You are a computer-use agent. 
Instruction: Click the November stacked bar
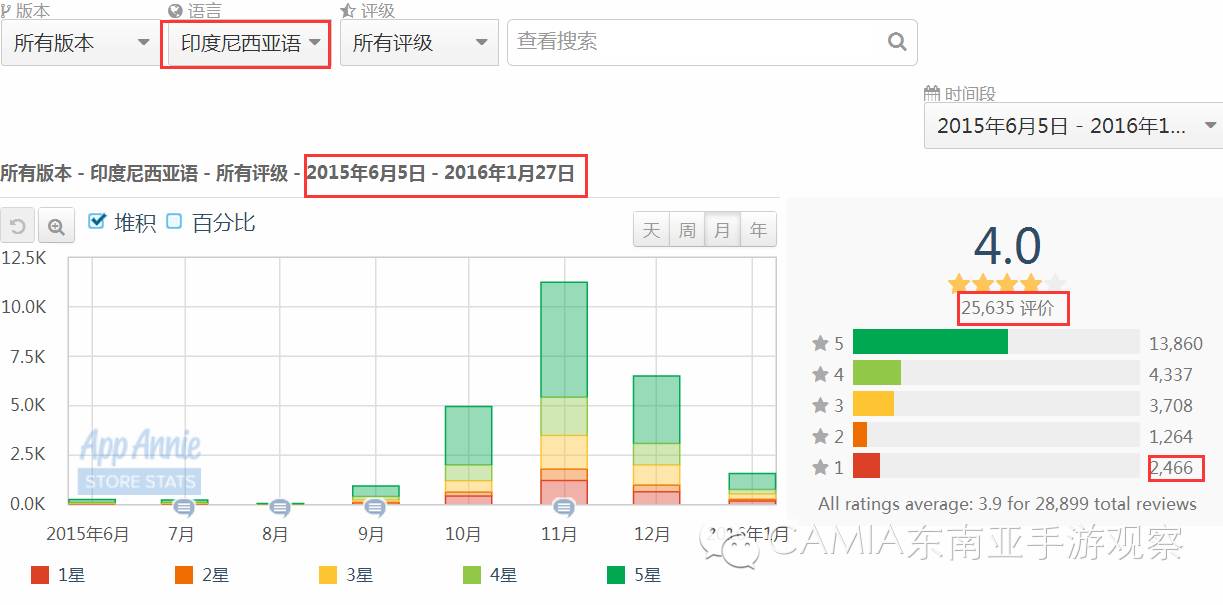coord(564,393)
